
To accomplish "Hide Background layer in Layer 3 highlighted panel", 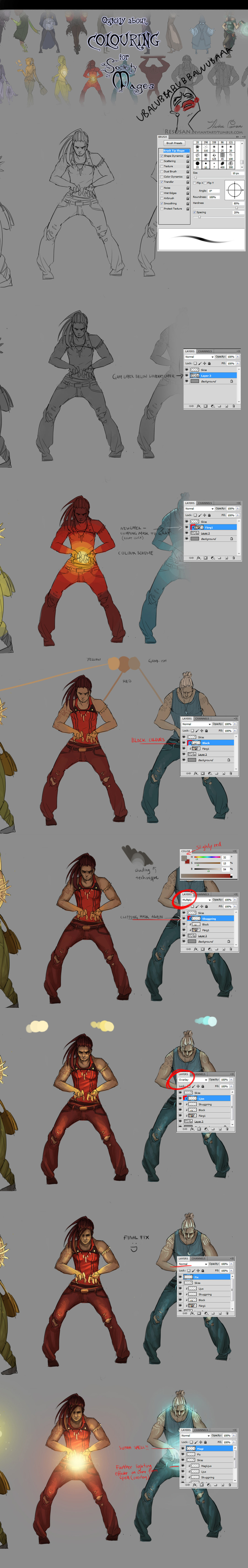I will (x=187, y=381).
